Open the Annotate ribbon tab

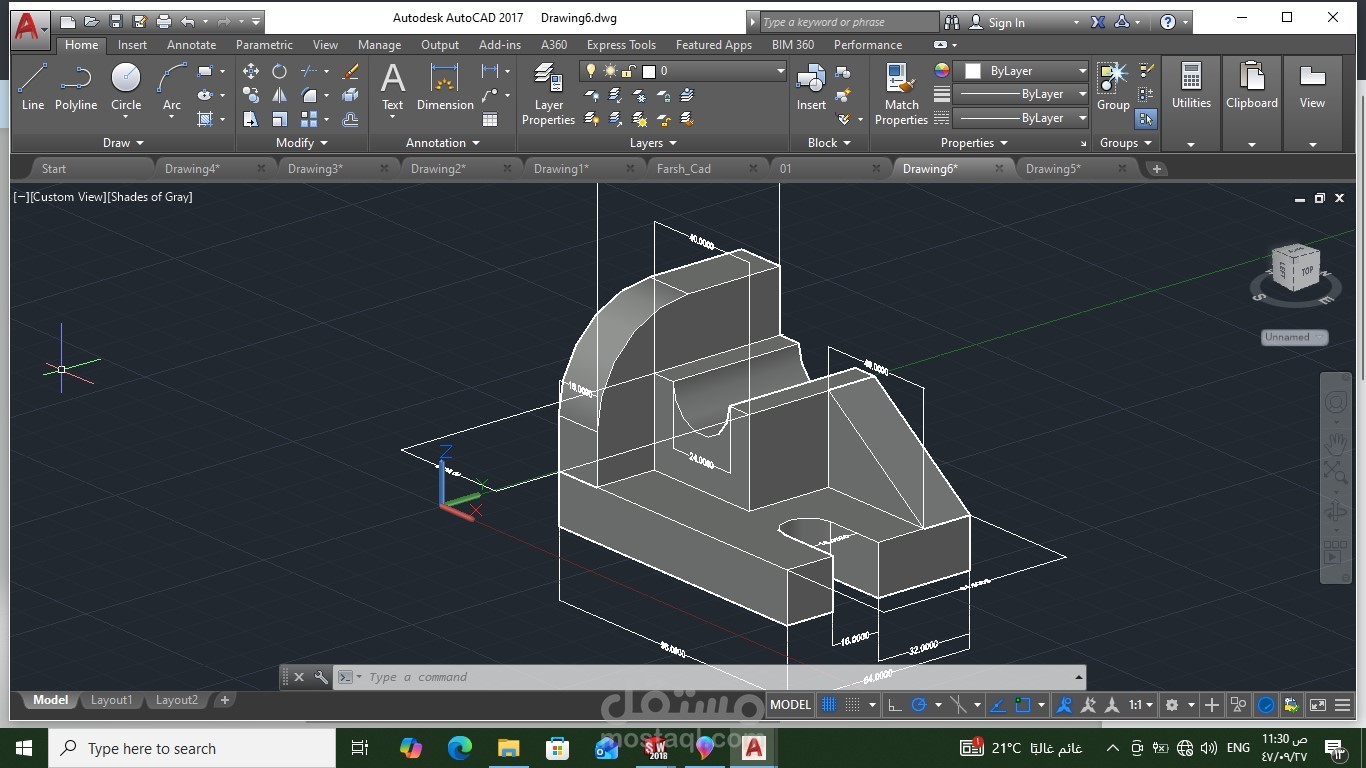pyautogui.click(x=191, y=45)
